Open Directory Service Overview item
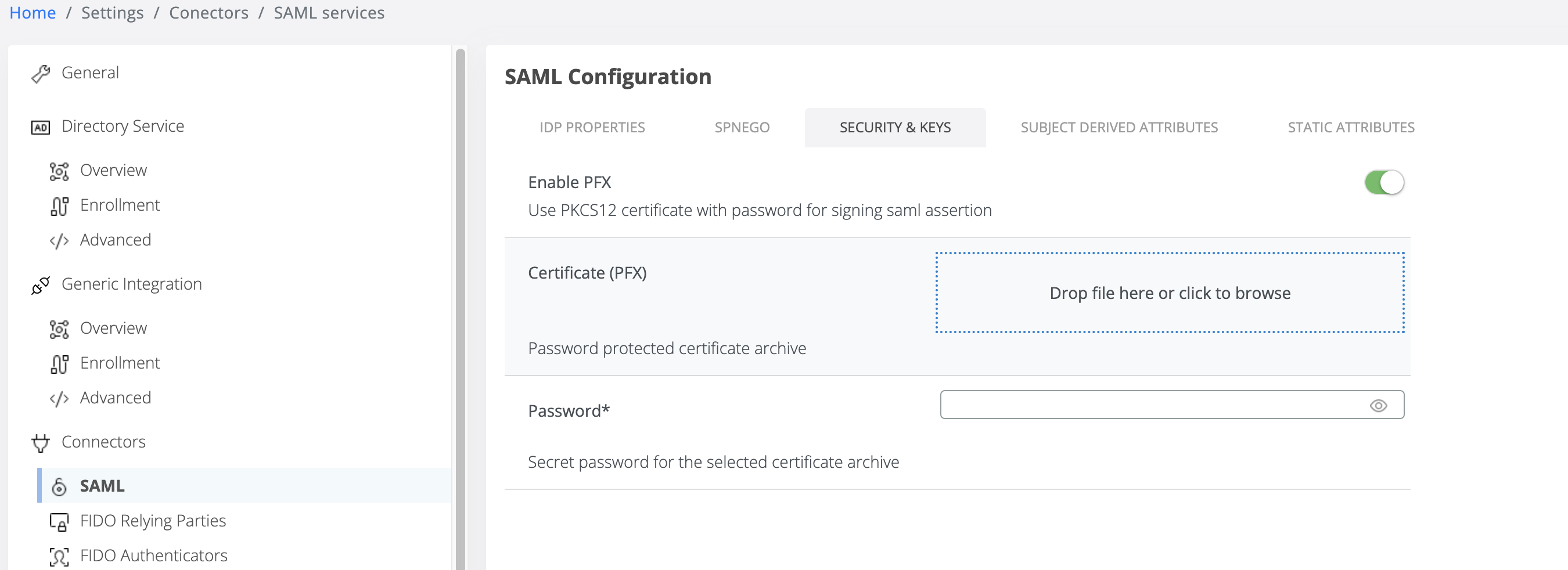The image size is (1568, 570). click(x=113, y=170)
